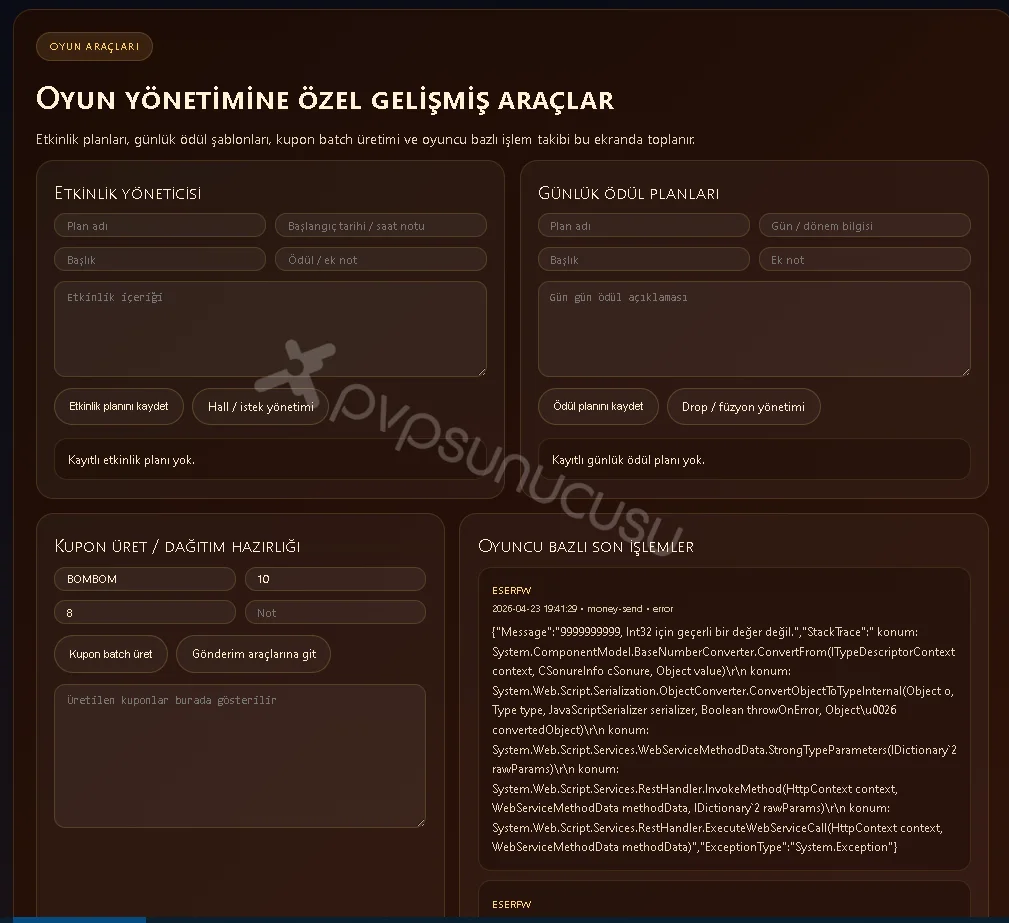Screen dimensions: 1009x923
Task: Click the Üretilen kuponlar output textarea
Action: click(x=240, y=756)
